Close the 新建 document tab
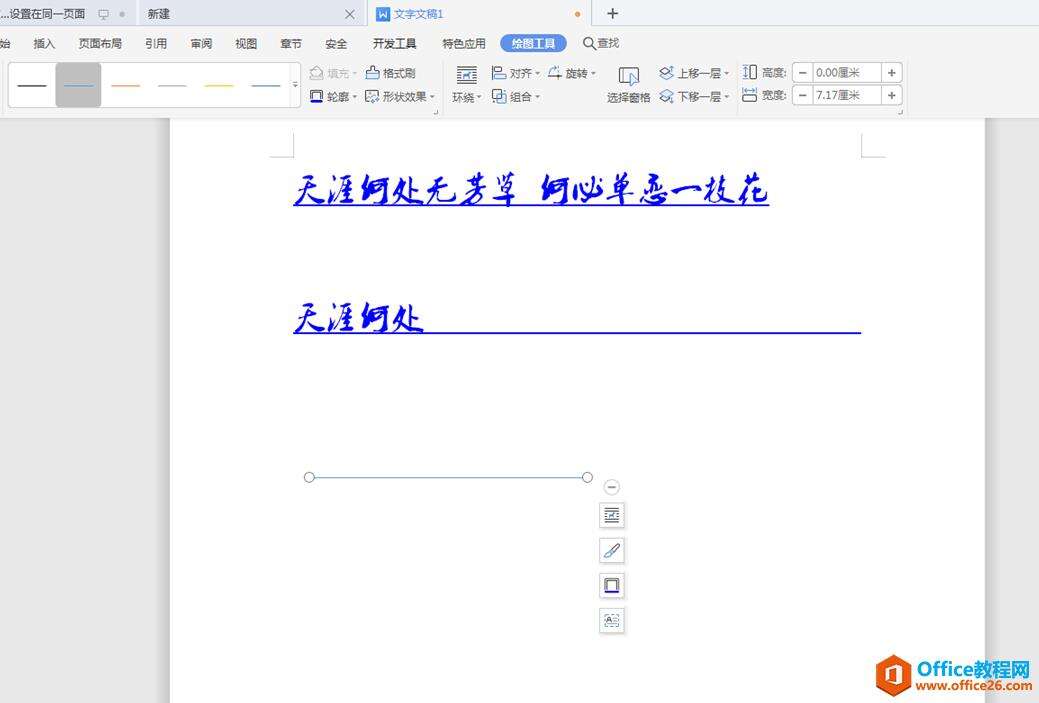 pyautogui.click(x=350, y=14)
